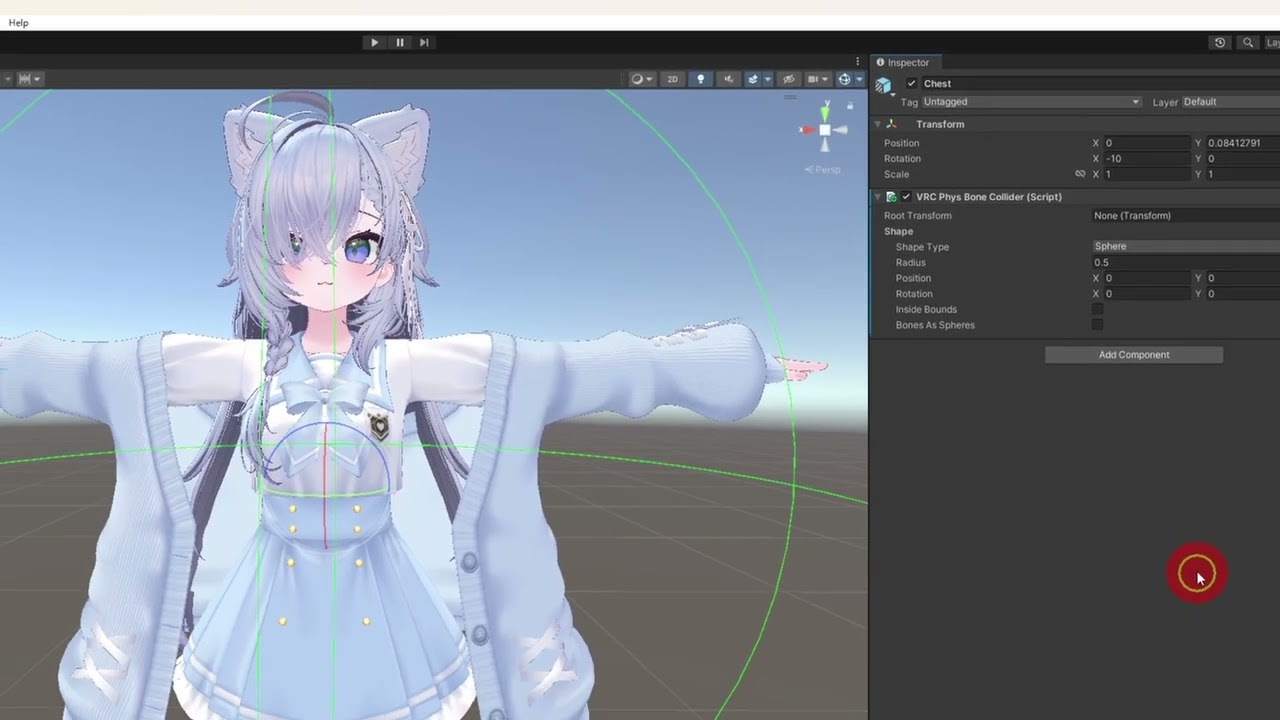Uncheck the Chest active checkbox
This screenshot has width=1280, height=720.
point(911,84)
